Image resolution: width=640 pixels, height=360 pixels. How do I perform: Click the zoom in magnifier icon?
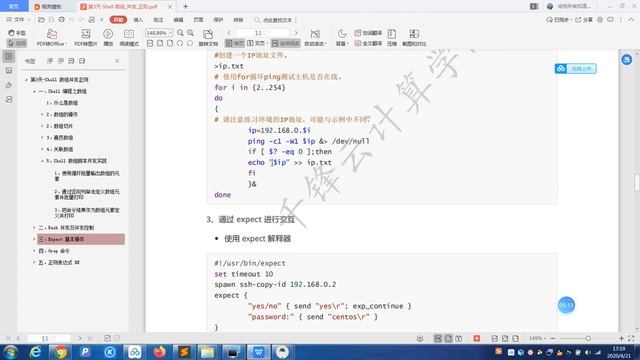click(191, 33)
